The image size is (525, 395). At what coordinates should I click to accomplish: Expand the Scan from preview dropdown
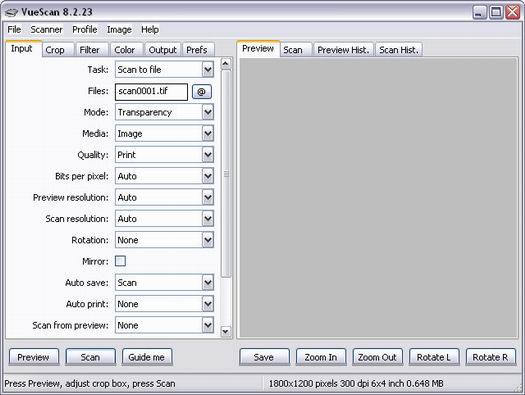coord(164,325)
